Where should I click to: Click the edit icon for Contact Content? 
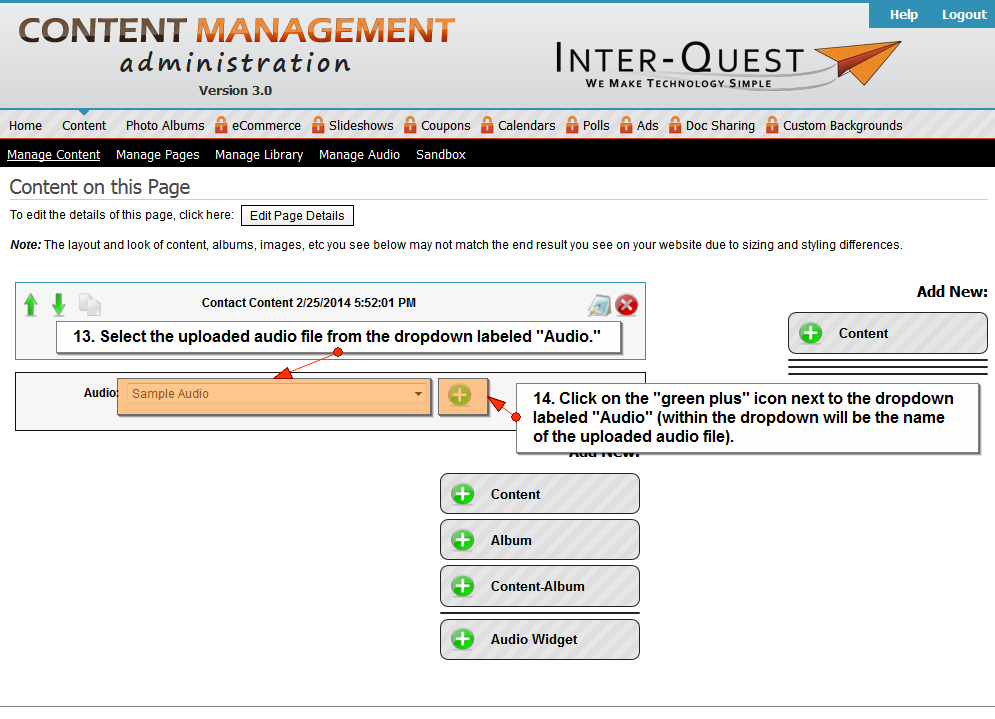599,305
